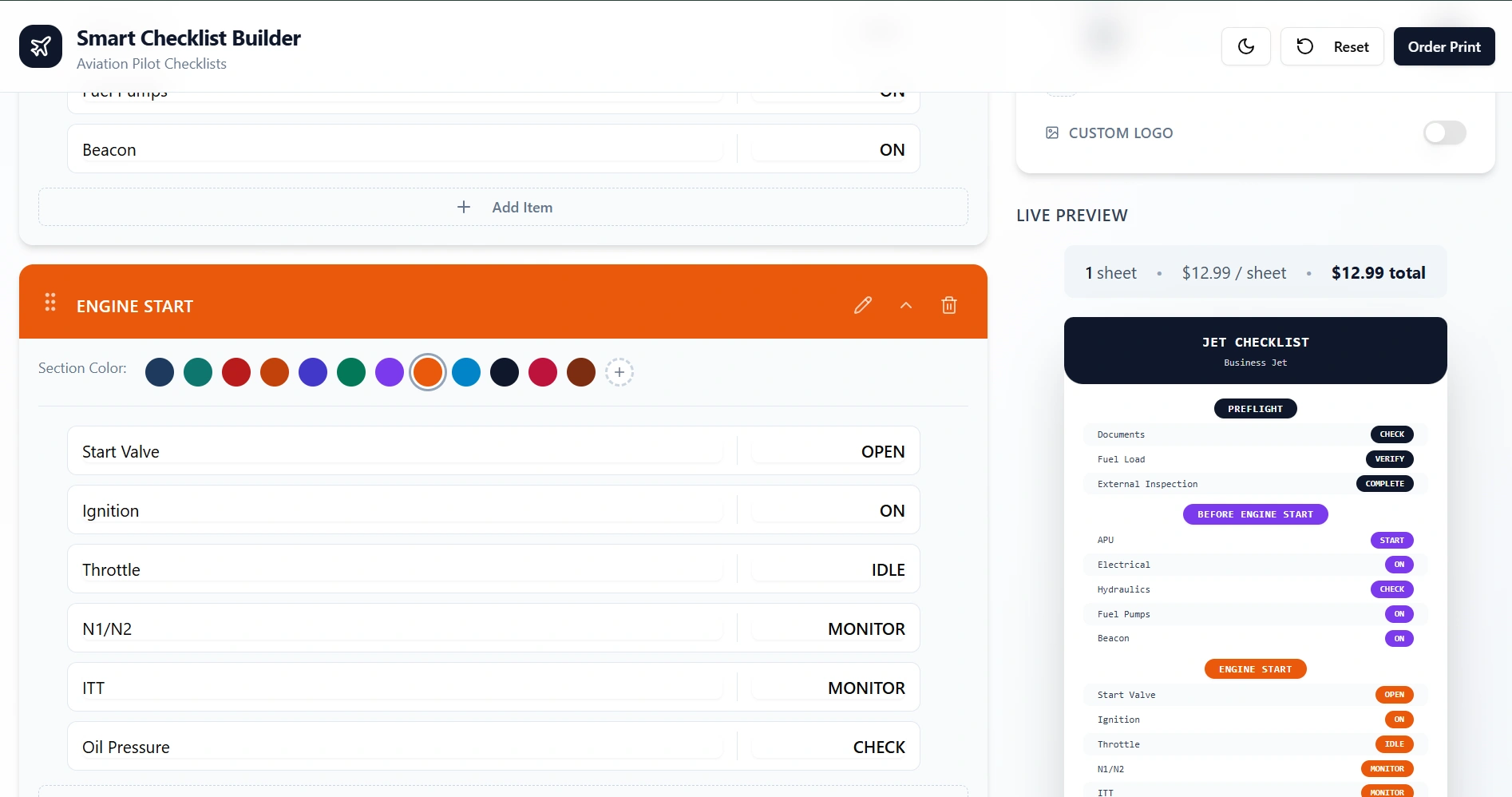The image size is (1512, 797).
Task: Click the BEFORE ENGINE START preview badge
Action: 1255,514
